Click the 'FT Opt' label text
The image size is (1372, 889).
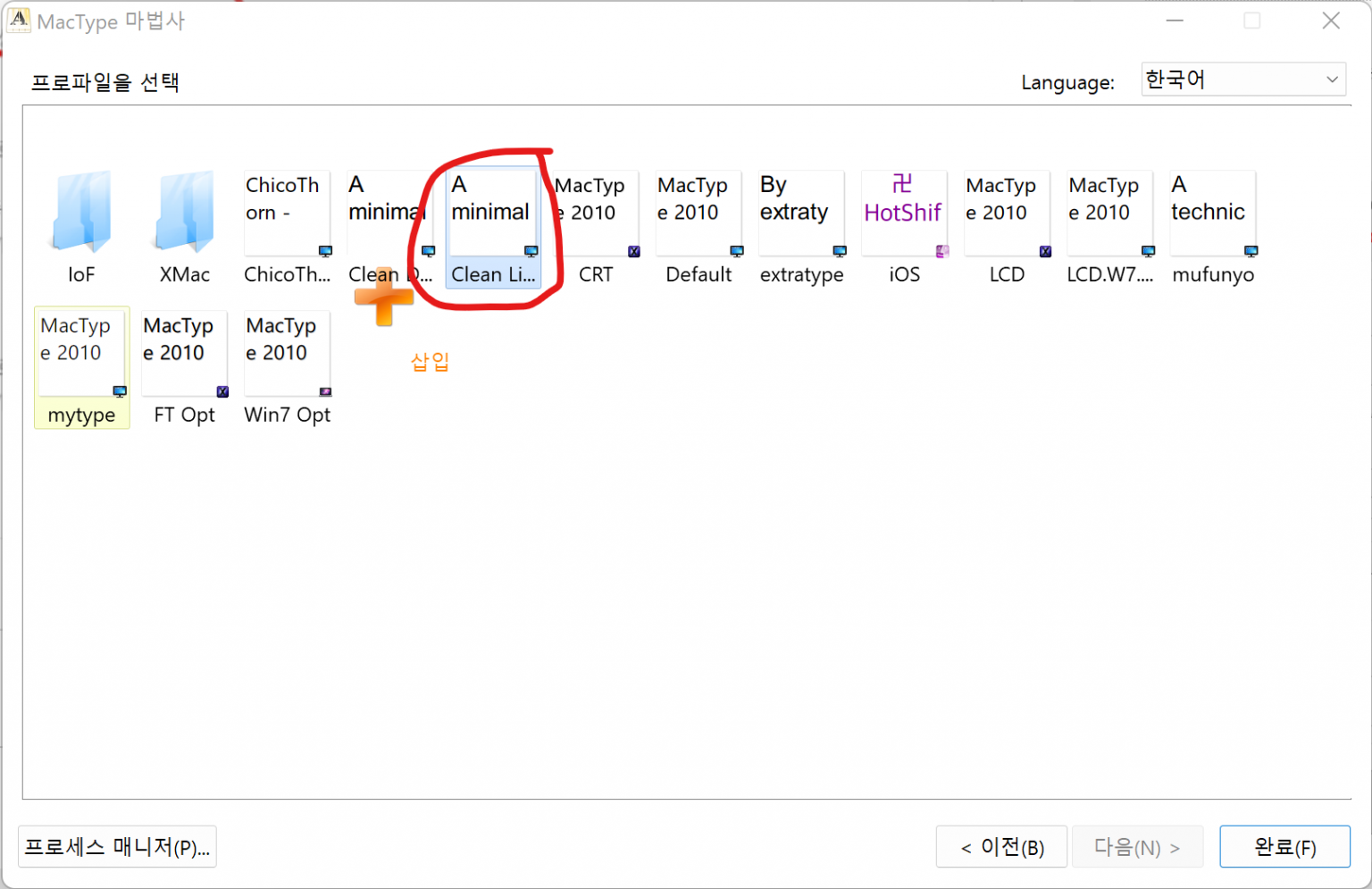click(x=185, y=415)
